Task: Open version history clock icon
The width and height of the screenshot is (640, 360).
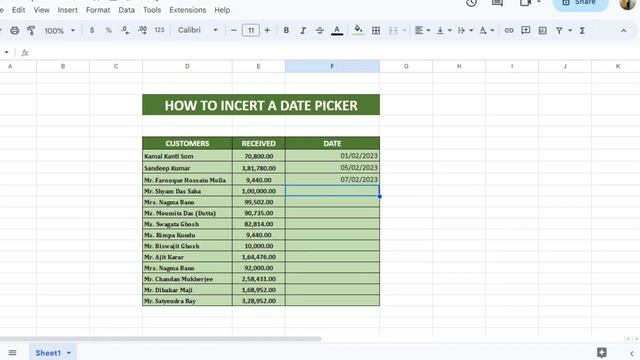Action: click(471, 3)
